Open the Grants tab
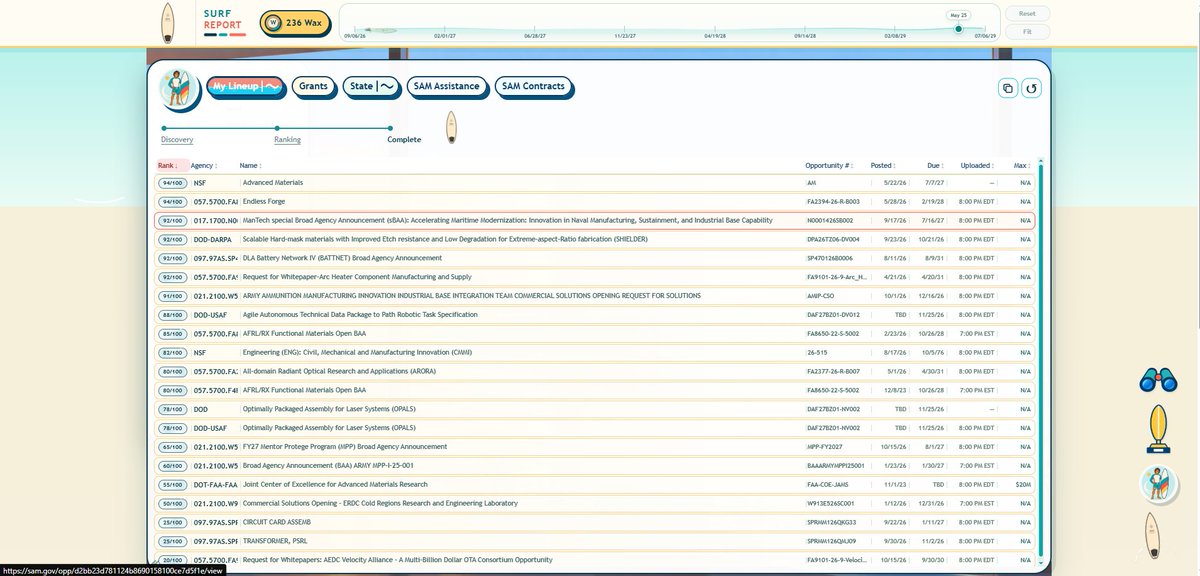The height and width of the screenshot is (576, 1200). 313,87
